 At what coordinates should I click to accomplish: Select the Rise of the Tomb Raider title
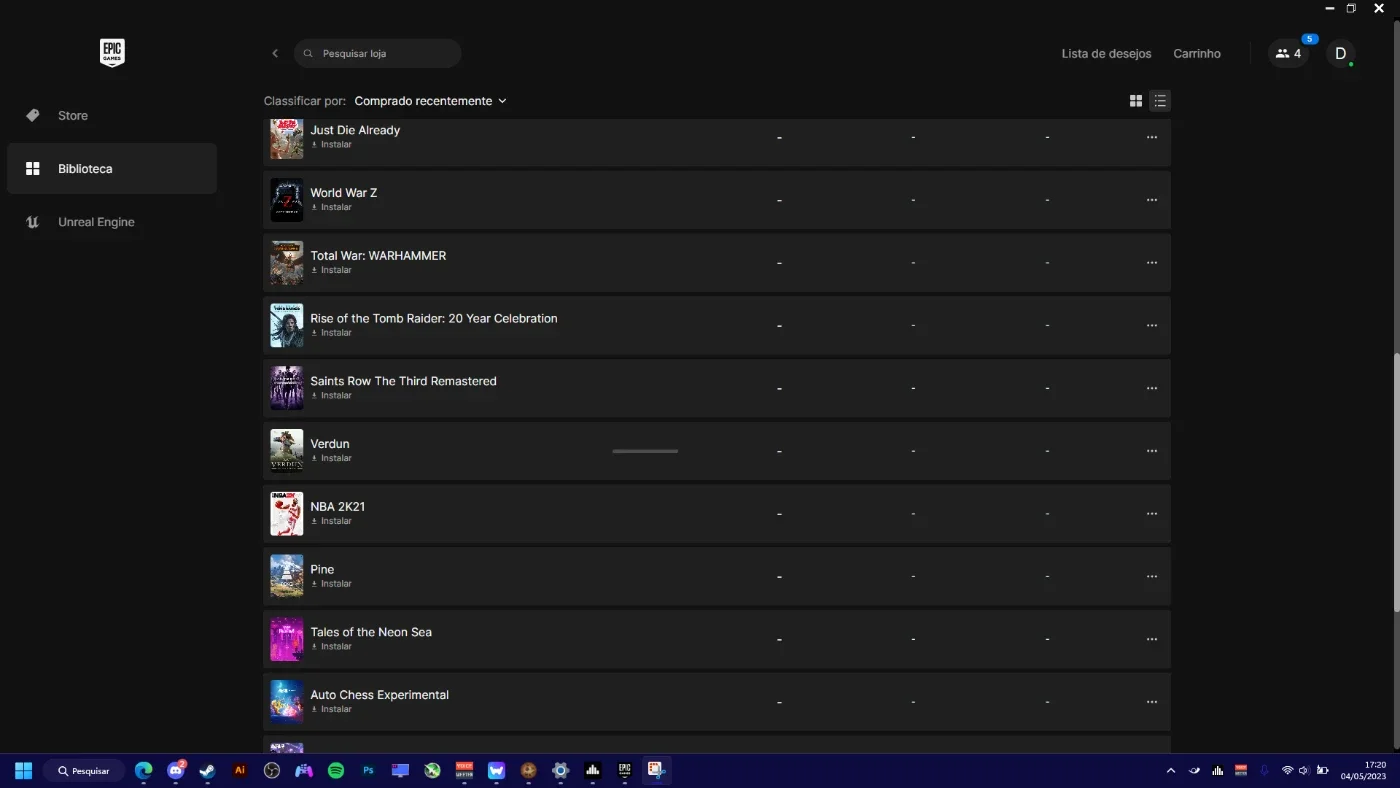coord(434,318)
